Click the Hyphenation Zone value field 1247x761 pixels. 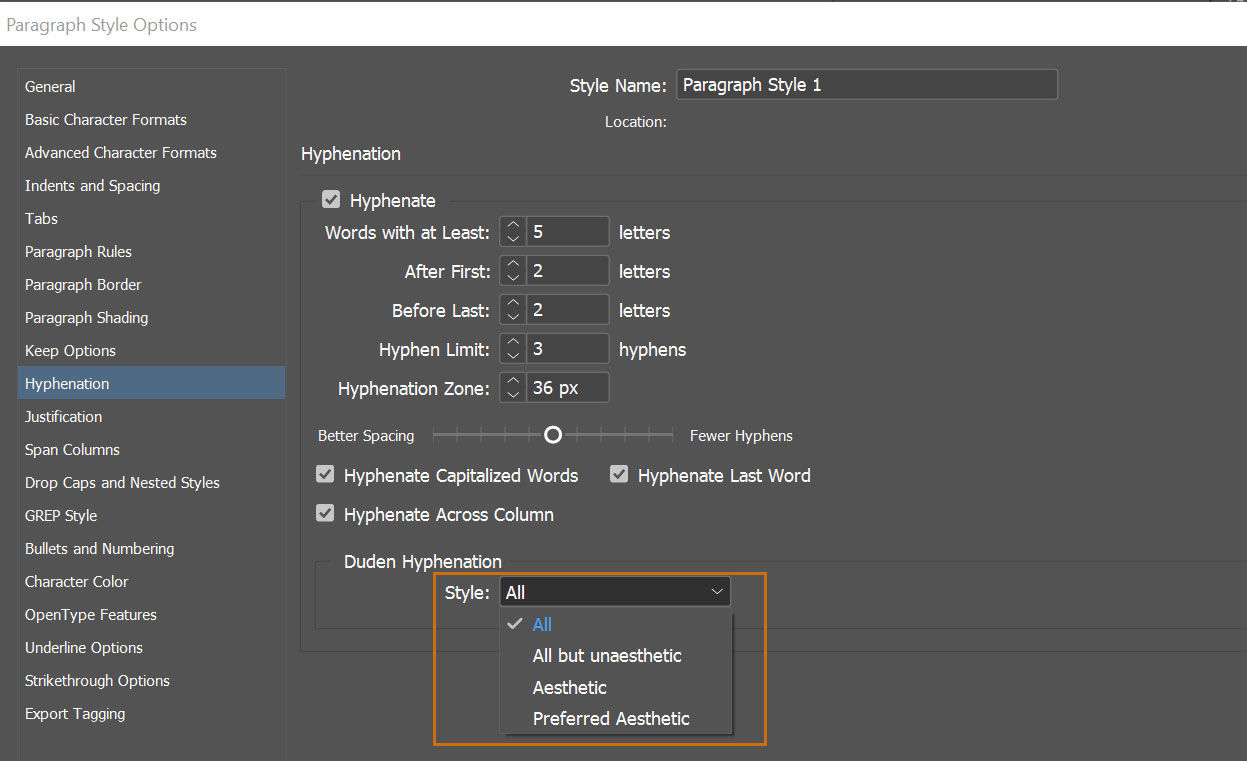[x=567, y=388]
